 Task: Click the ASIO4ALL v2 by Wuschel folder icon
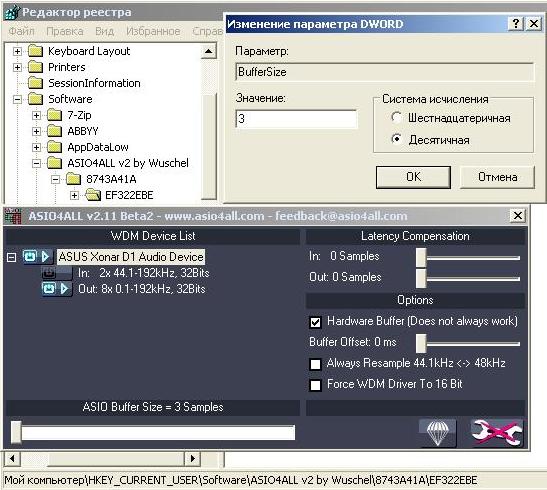coord(54,163)
